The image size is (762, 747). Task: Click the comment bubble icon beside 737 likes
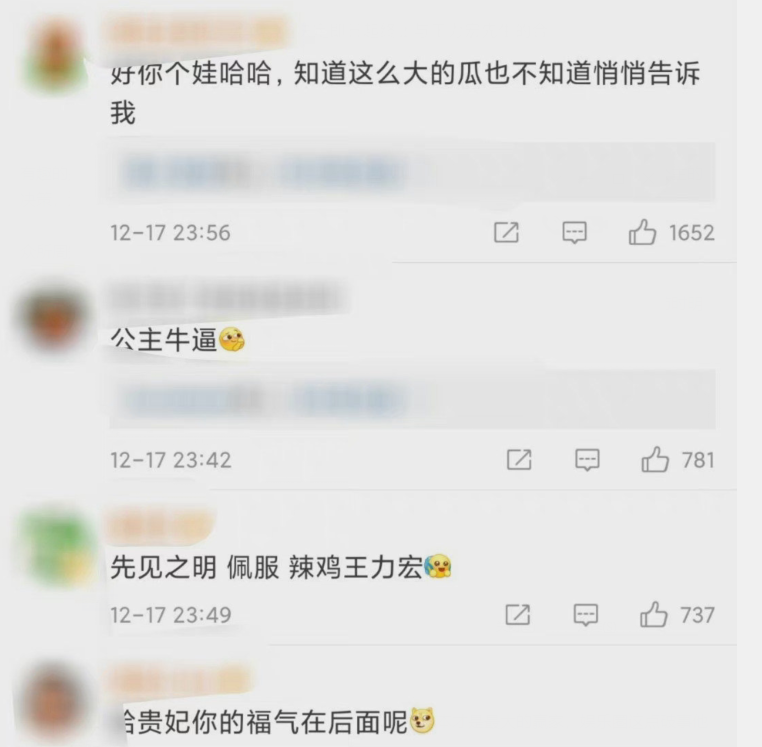tap(586, 615)
